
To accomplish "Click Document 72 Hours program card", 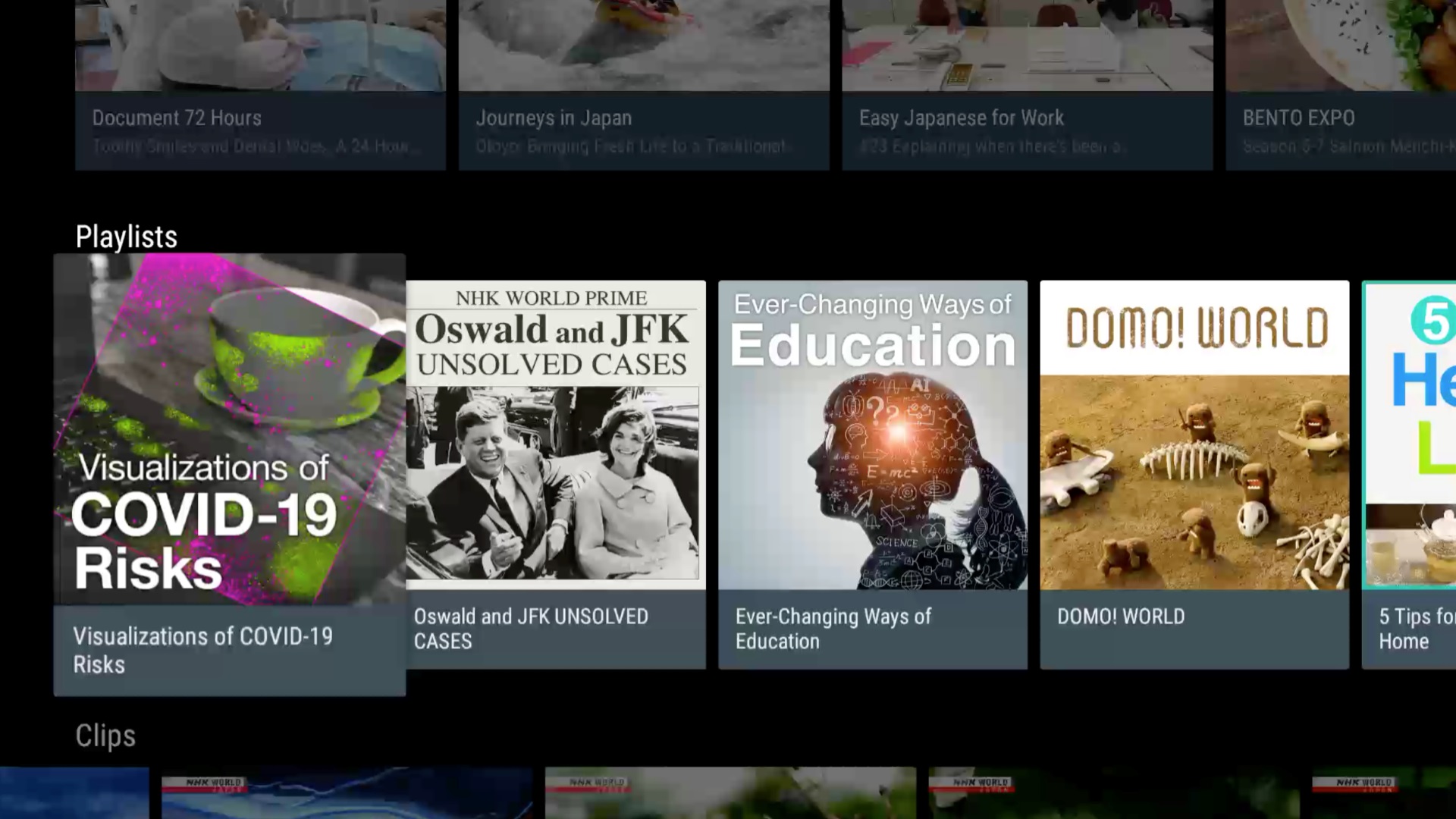I will 260,83.
